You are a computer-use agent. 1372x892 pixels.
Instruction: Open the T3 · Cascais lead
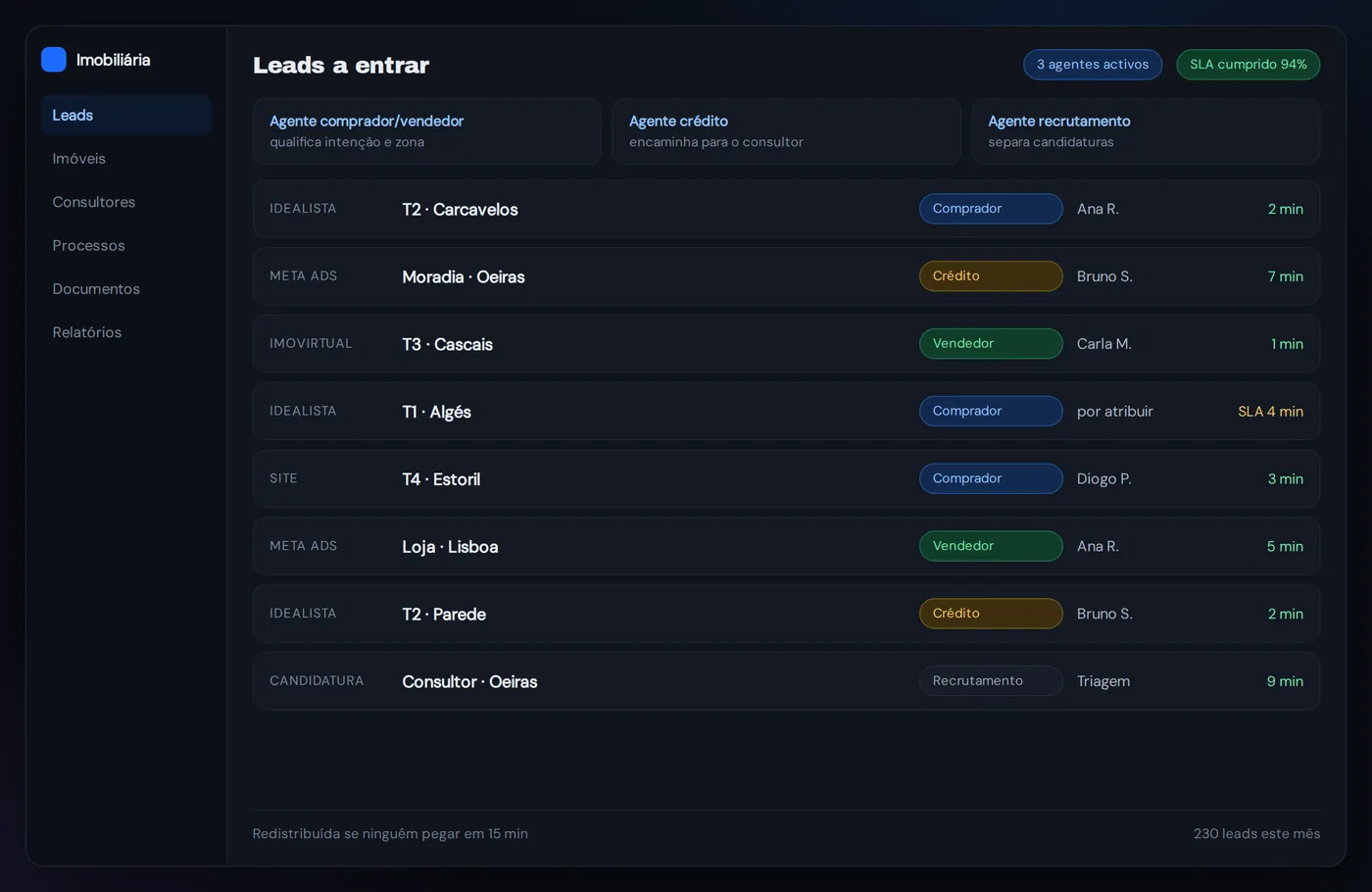(x=786, y=344)
